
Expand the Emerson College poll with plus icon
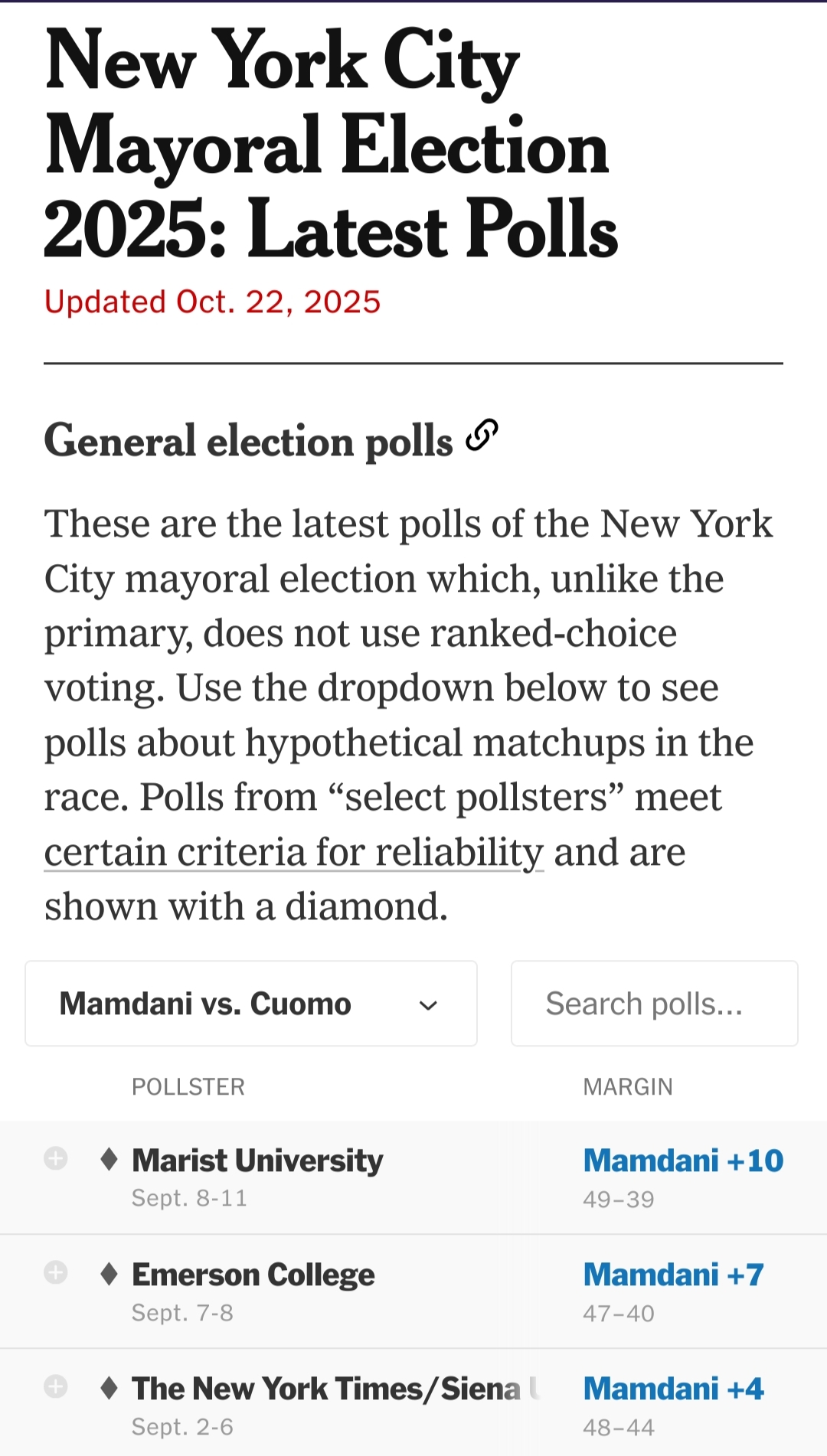pos(56,1272)
